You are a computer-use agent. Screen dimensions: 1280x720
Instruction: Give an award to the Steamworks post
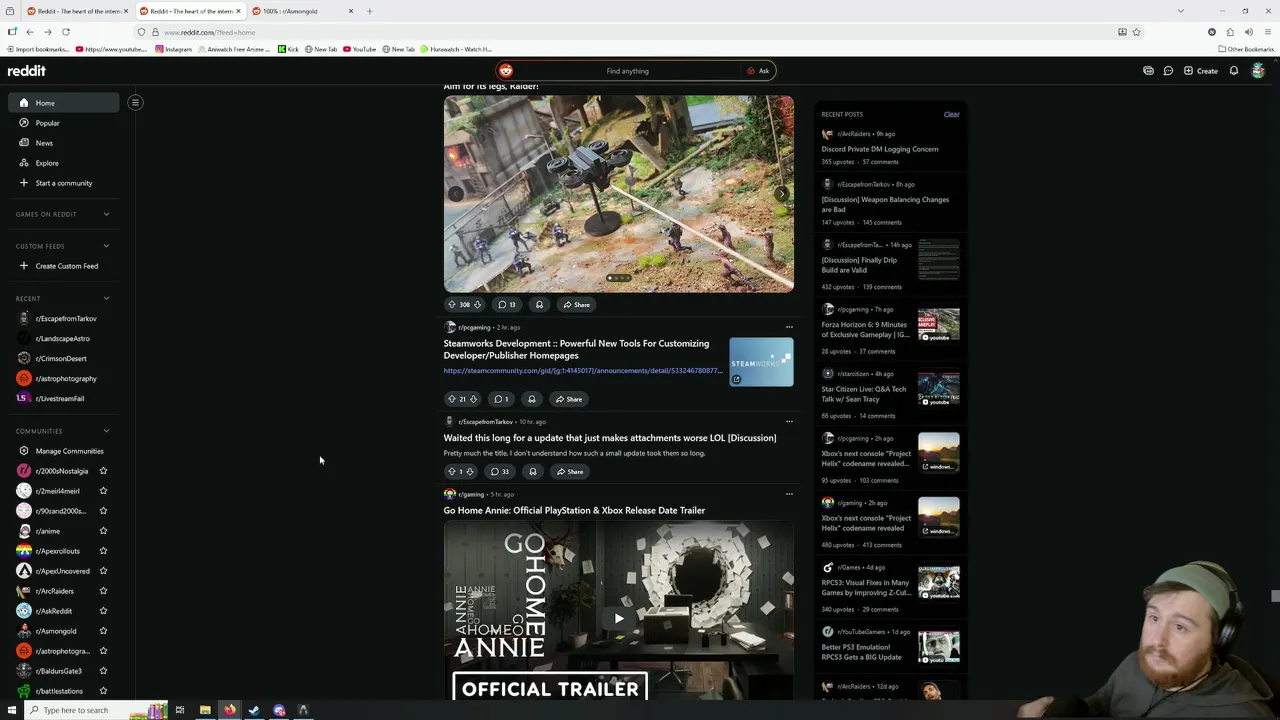tap(532, 399)
